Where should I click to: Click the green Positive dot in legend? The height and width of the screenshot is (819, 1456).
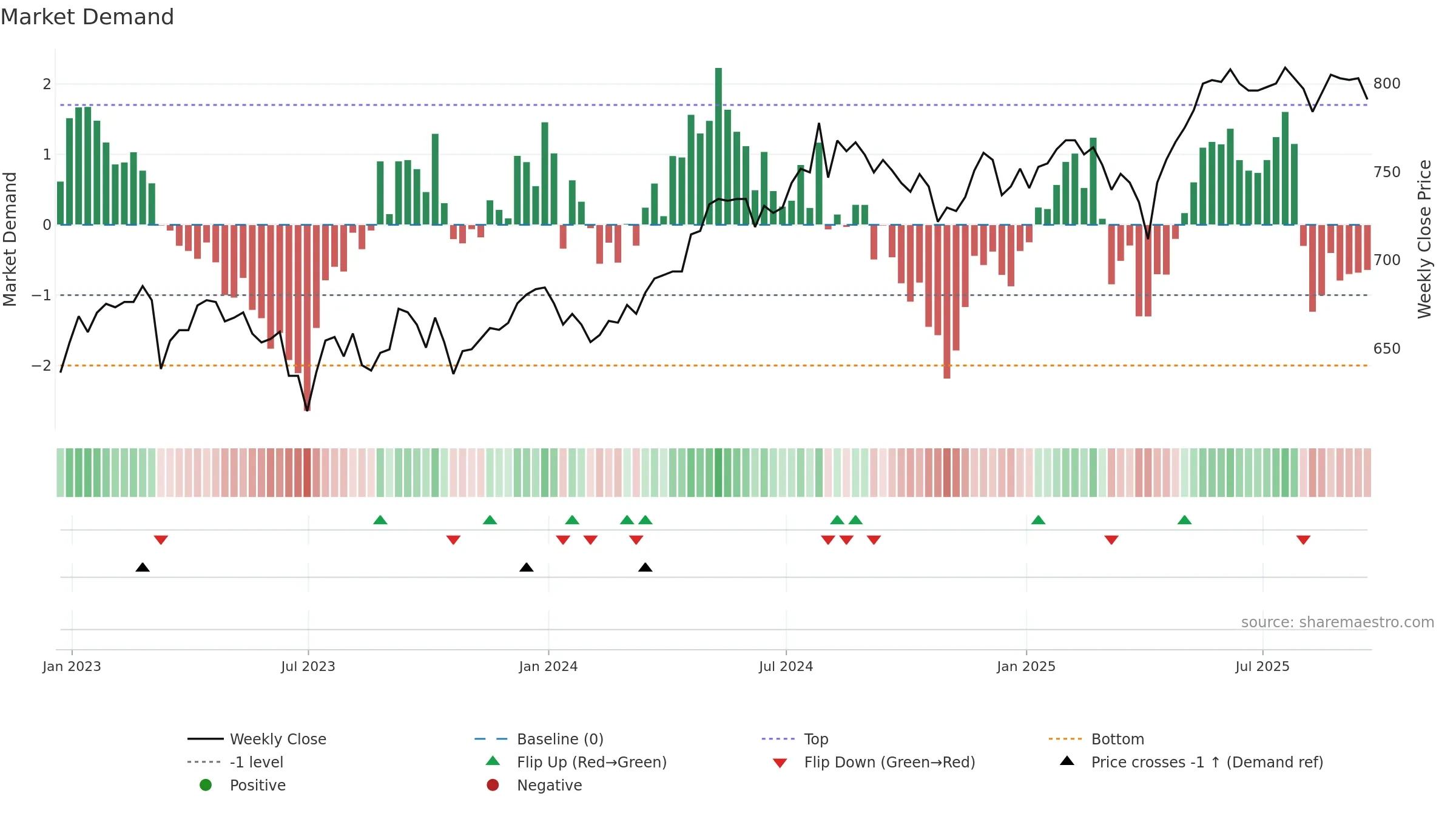[206, 785]
